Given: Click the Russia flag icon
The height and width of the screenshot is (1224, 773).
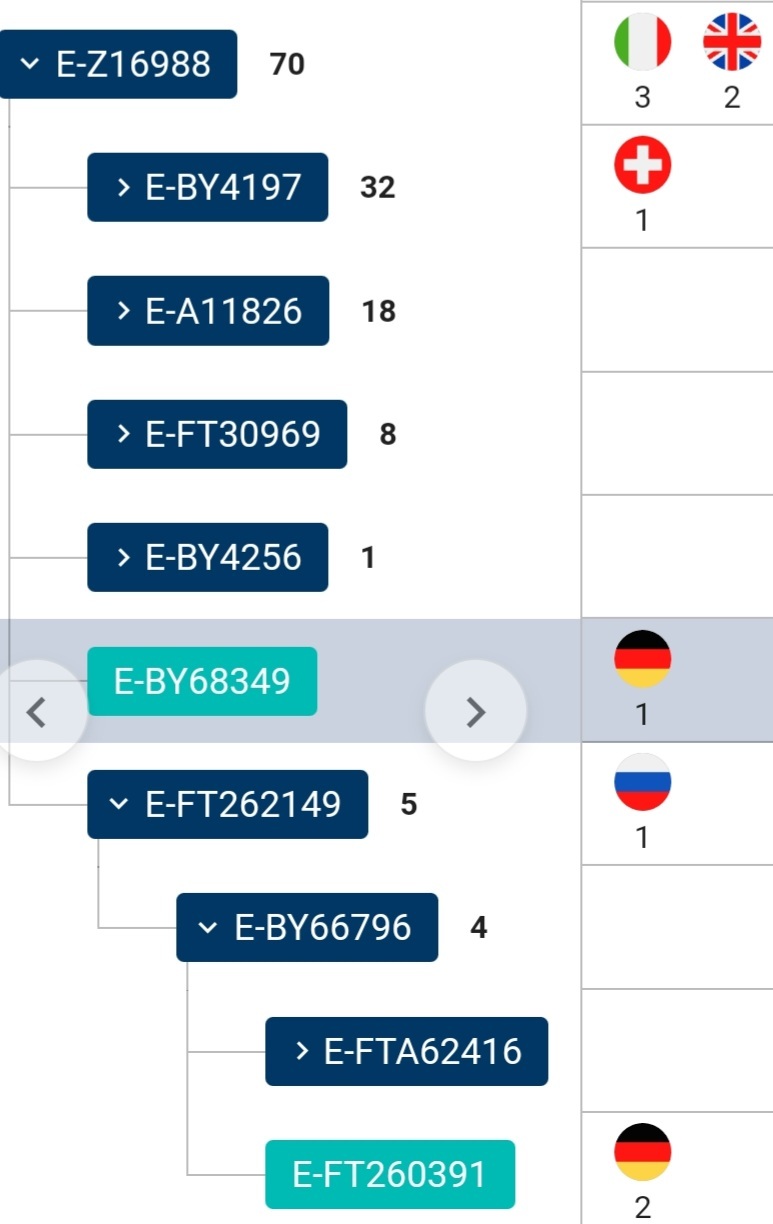Looking at the screenshot, I should 642,782.
